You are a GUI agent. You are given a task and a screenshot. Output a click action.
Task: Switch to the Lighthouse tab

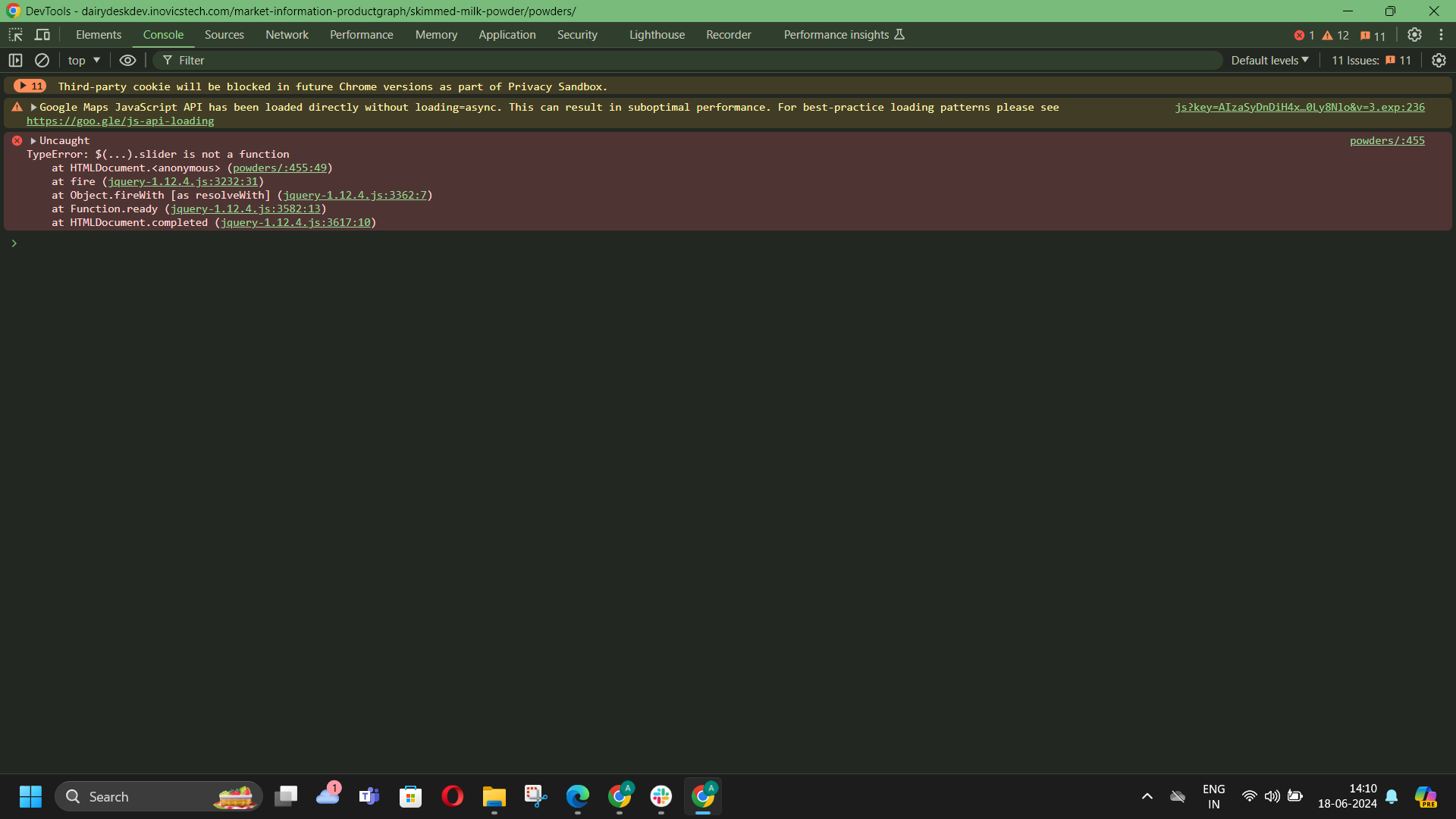[x=657, y=35]
